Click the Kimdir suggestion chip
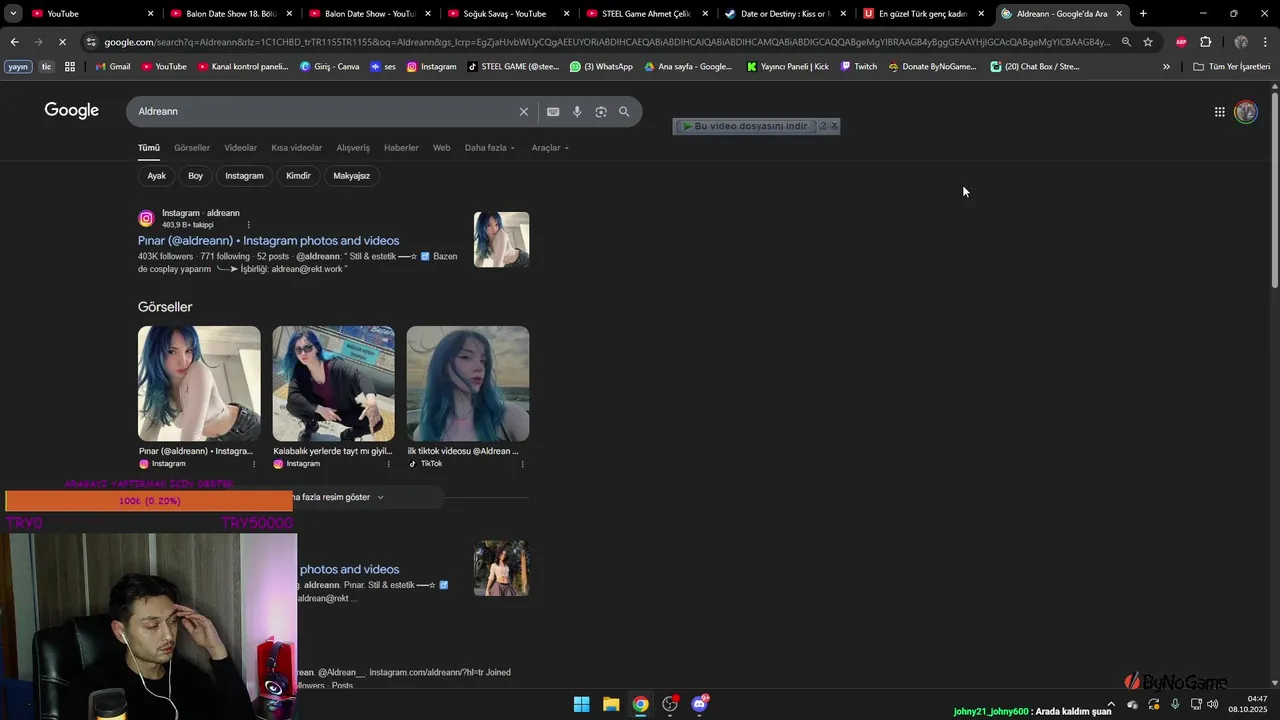 [298, 176]
